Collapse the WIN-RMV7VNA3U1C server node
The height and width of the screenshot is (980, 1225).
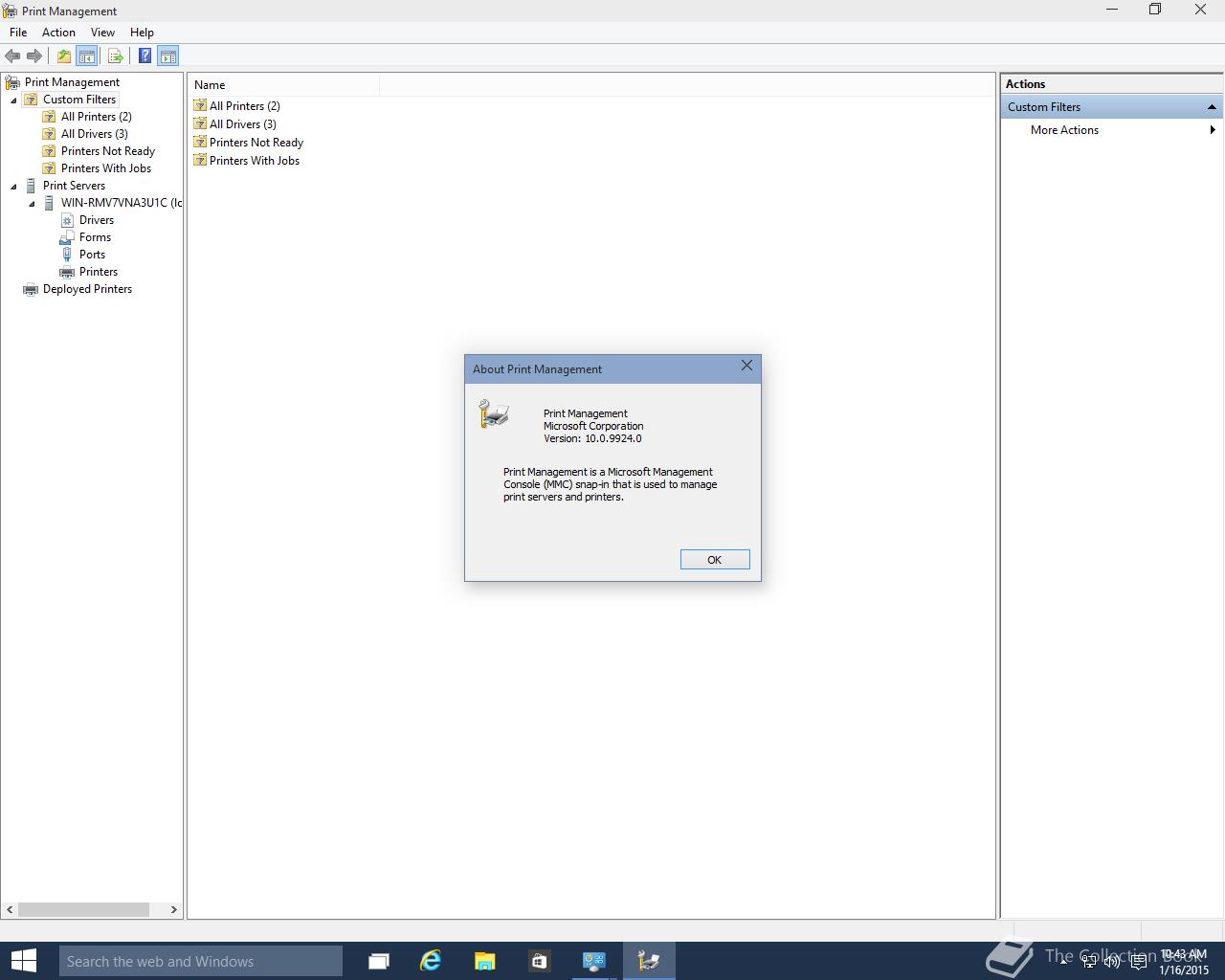tap(32, 203)
